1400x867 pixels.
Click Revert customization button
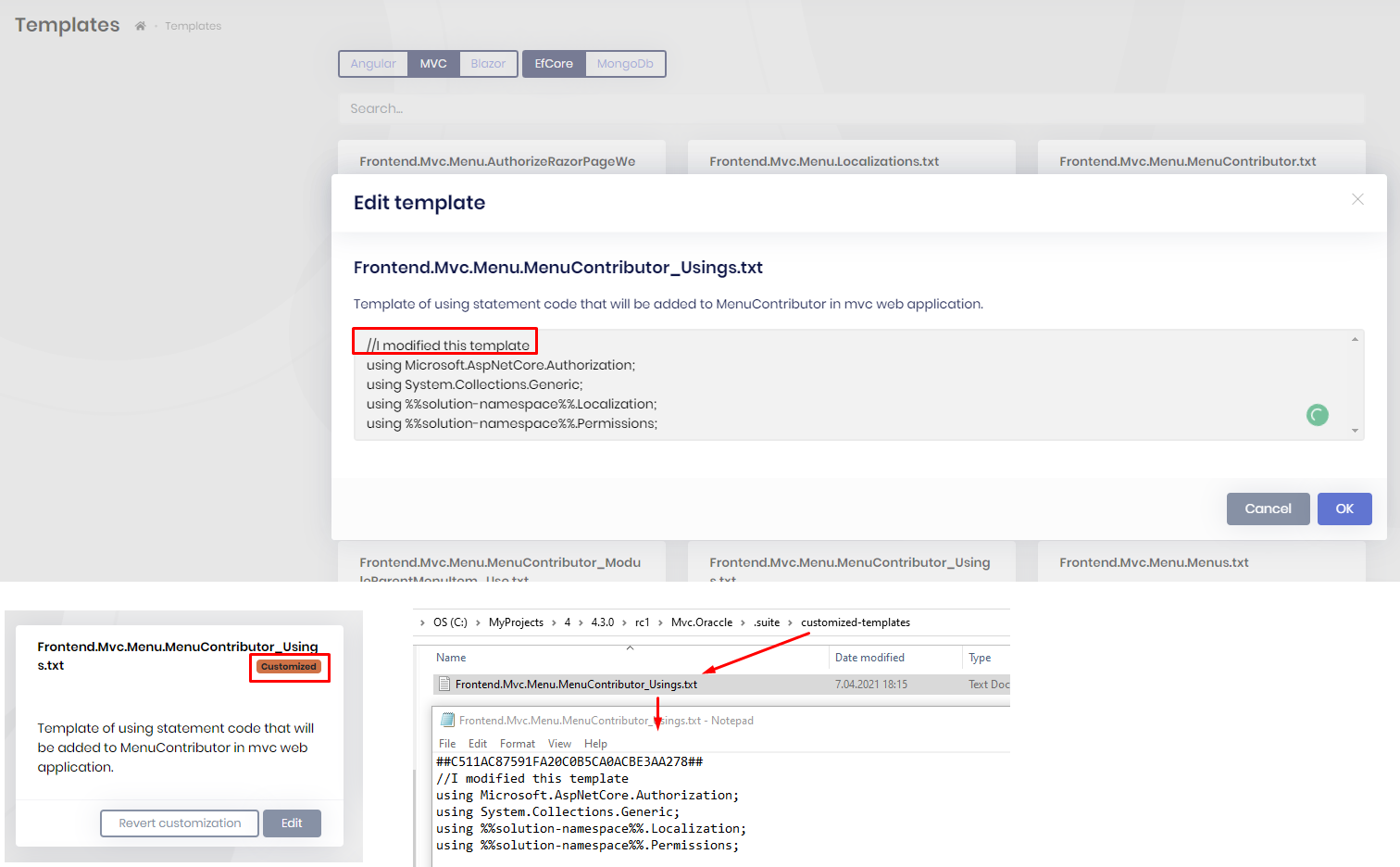pyautogui.click(x=180, y=823)
